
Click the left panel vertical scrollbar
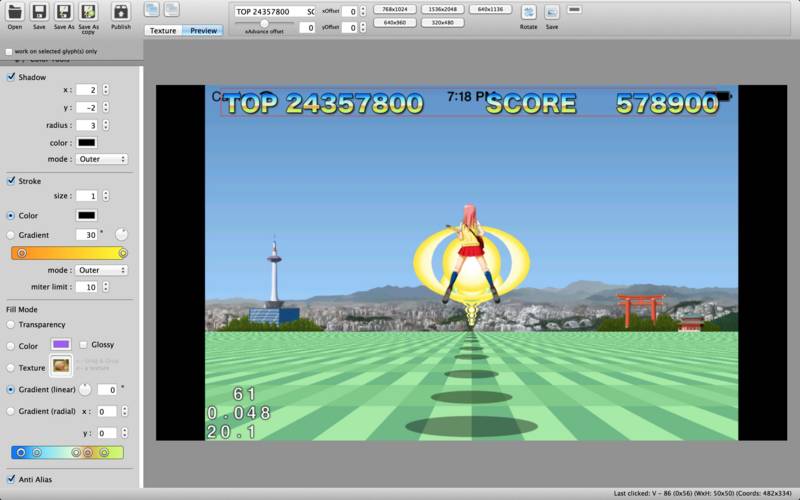point(141,276)
